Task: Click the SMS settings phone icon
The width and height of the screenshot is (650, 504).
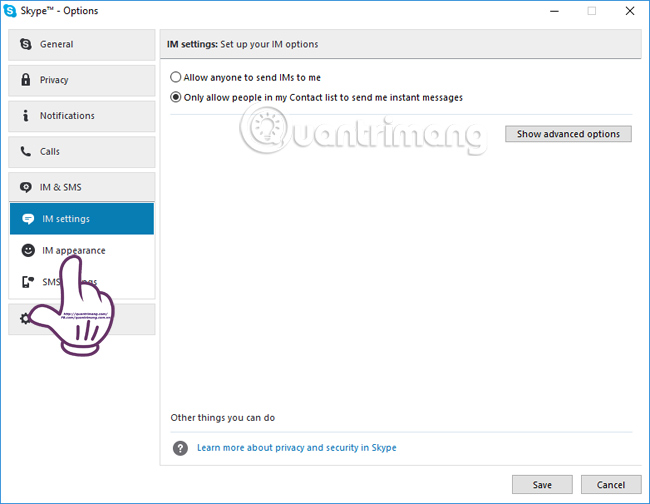Action: pos(28,282)
